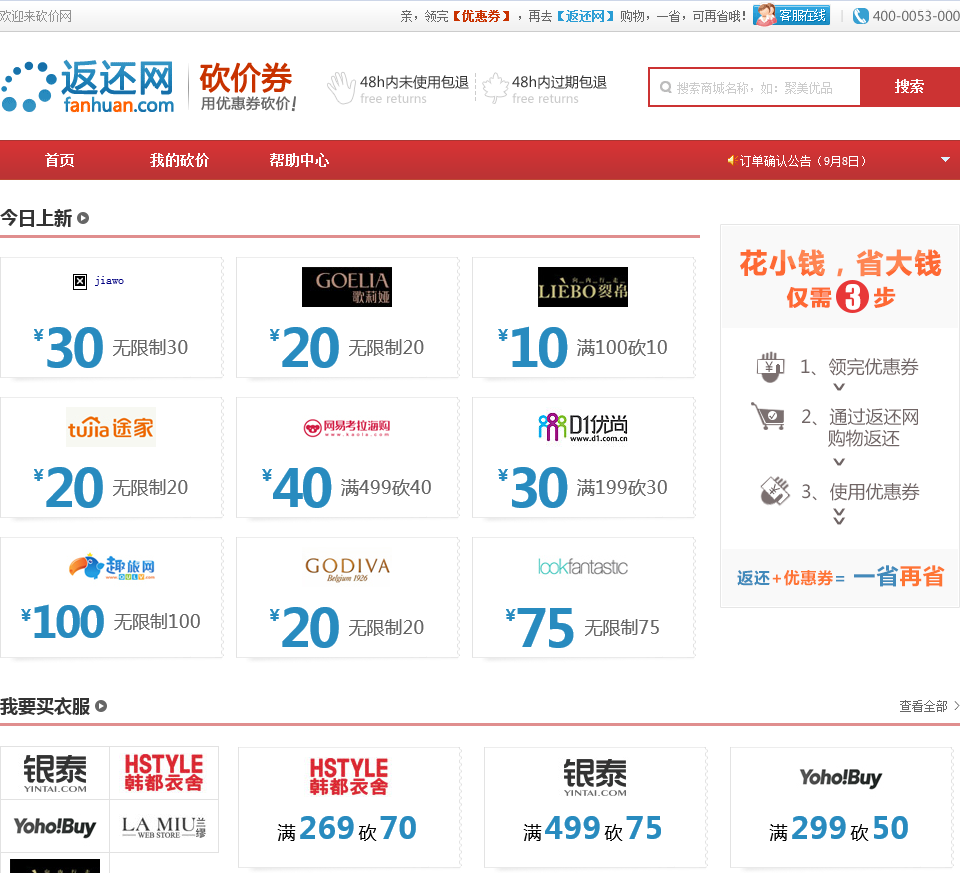
Task: Click the 欢迎来砍价网 text
Action: pos(36,17)
